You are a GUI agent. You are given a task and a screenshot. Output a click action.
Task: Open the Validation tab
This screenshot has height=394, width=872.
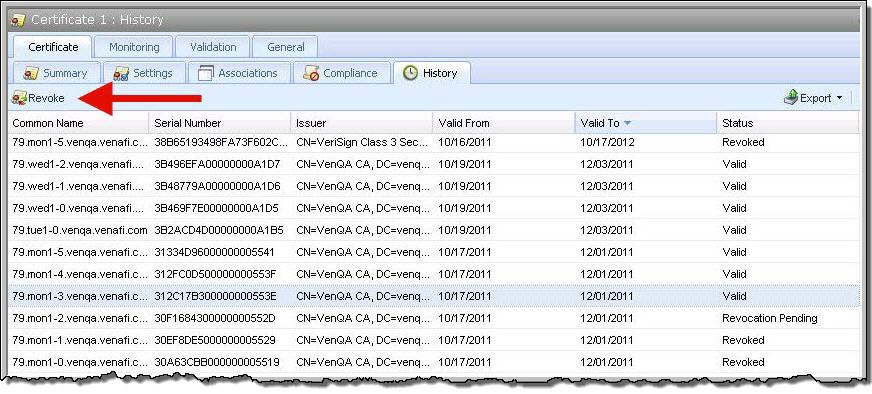point(213,47)
